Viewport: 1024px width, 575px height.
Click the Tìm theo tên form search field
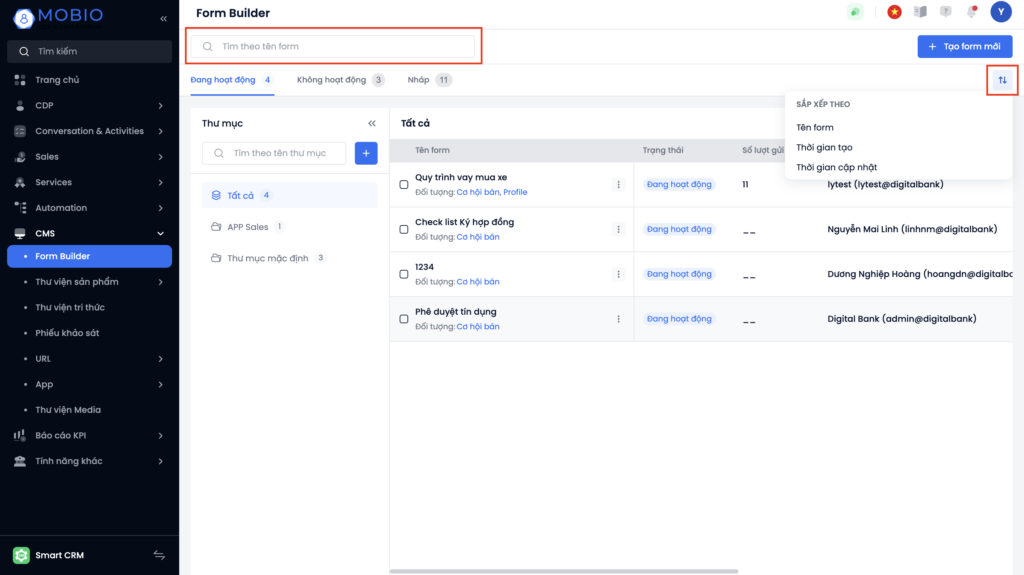334,46
